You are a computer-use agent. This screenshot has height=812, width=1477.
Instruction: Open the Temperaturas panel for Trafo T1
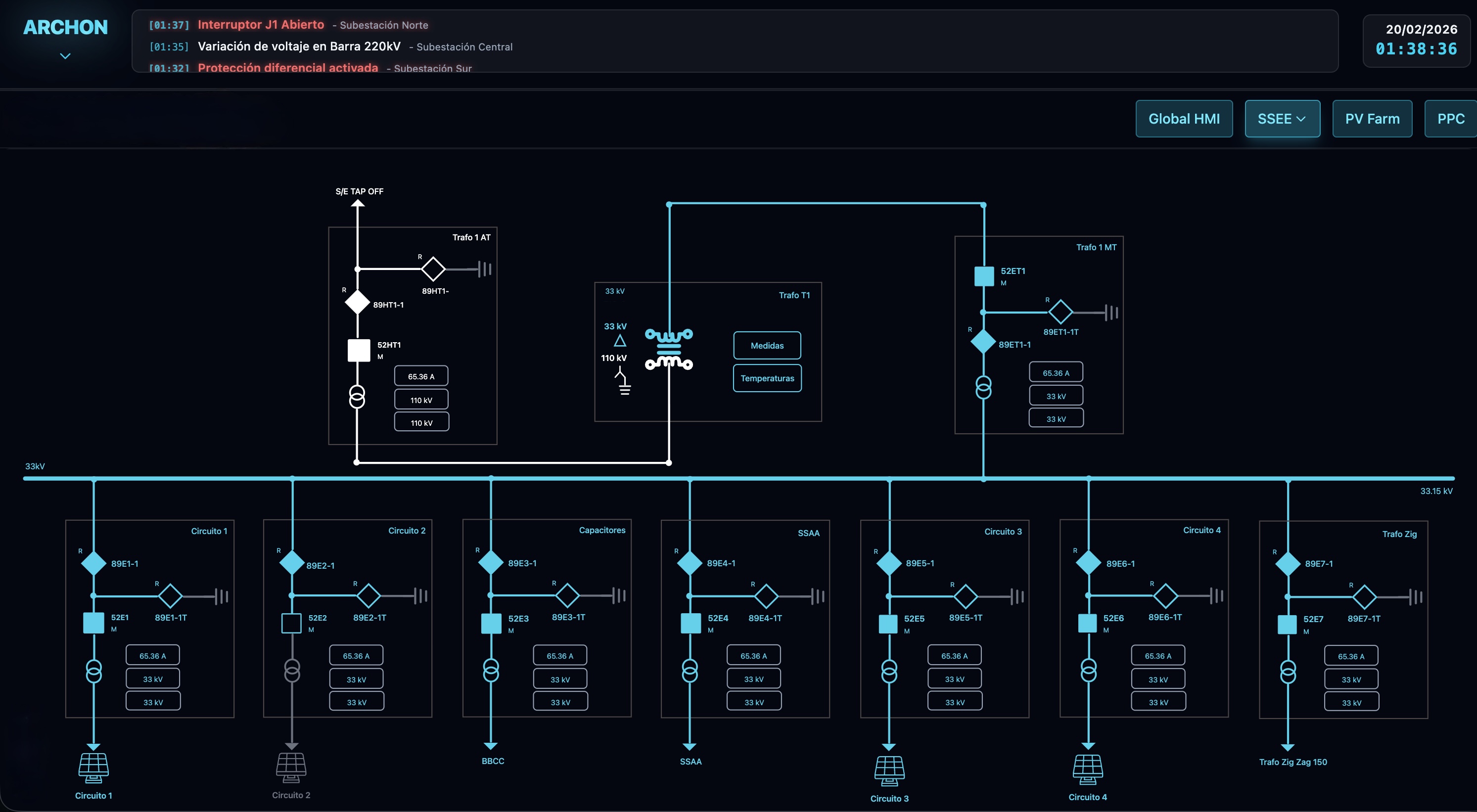click(767, 378)
